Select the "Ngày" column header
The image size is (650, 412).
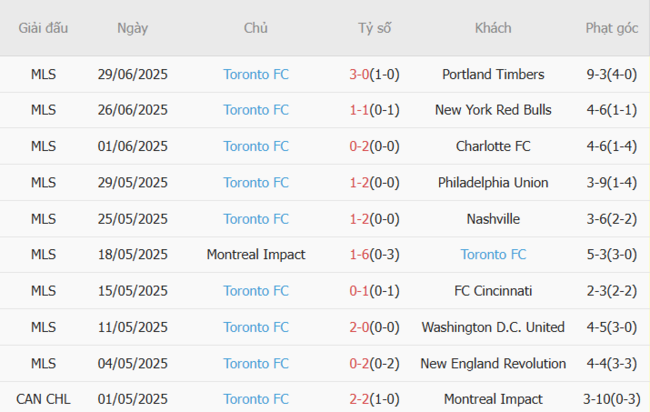click(x=133, y=28)
